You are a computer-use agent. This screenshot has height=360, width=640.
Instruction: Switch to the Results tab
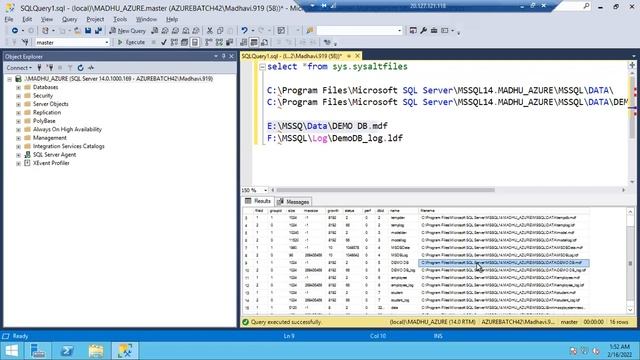click(258, 201)
